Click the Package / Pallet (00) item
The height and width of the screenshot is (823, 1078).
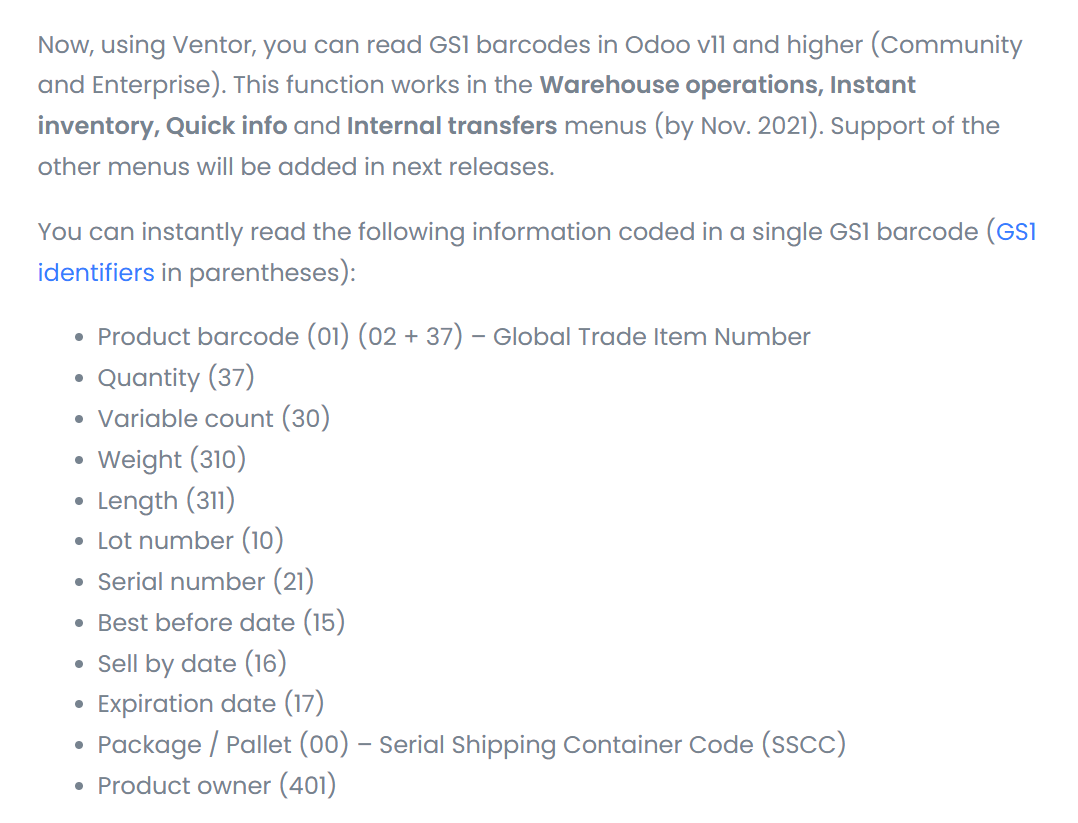tap(222, 745)
